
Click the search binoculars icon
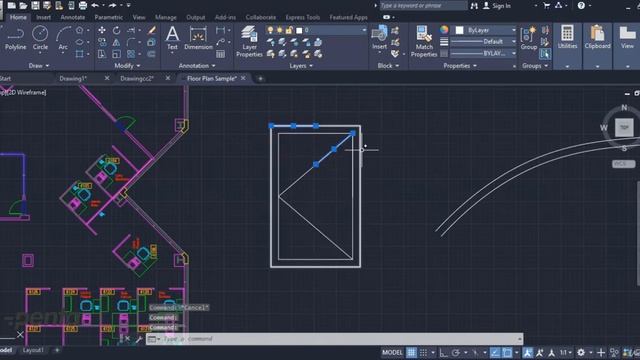[x=474, y=5]
